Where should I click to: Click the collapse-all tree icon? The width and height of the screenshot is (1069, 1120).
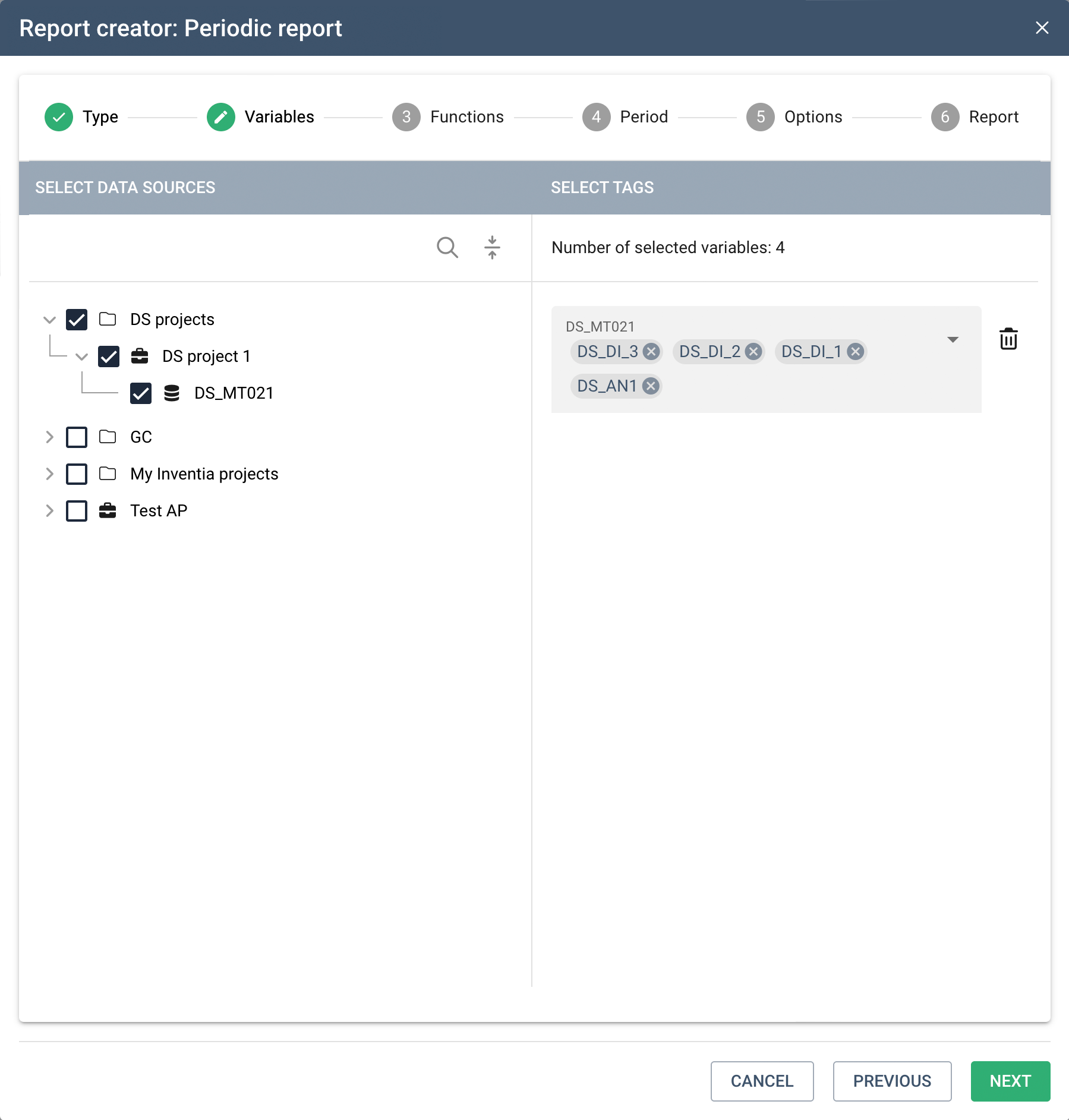[x=492, y=248]
